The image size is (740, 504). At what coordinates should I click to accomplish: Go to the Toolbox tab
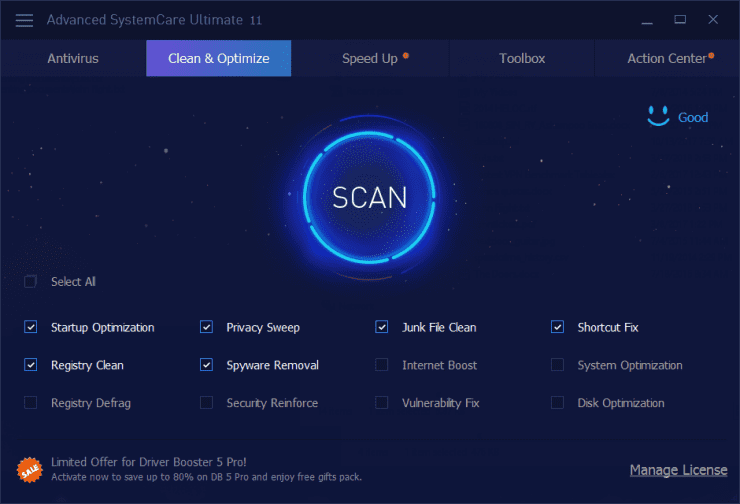point(522,59)
